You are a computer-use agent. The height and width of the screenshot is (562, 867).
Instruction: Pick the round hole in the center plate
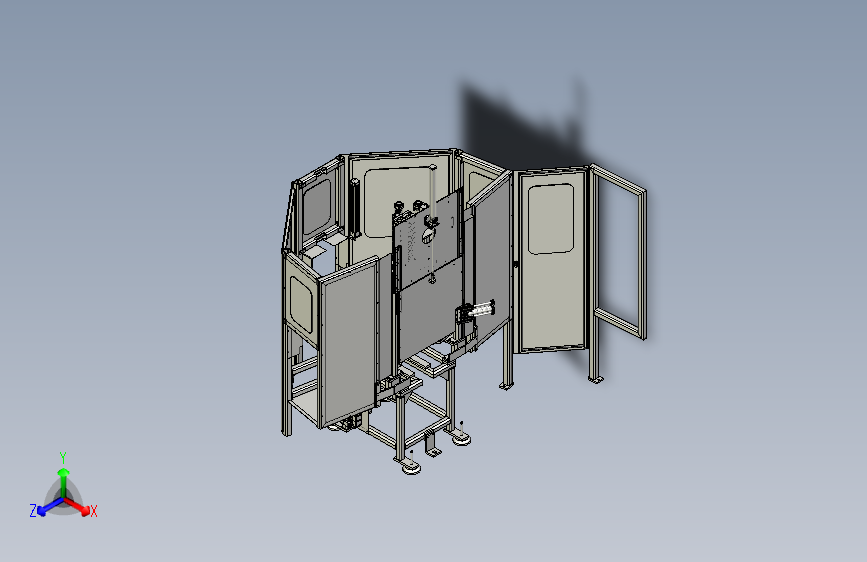click(428, 237)
